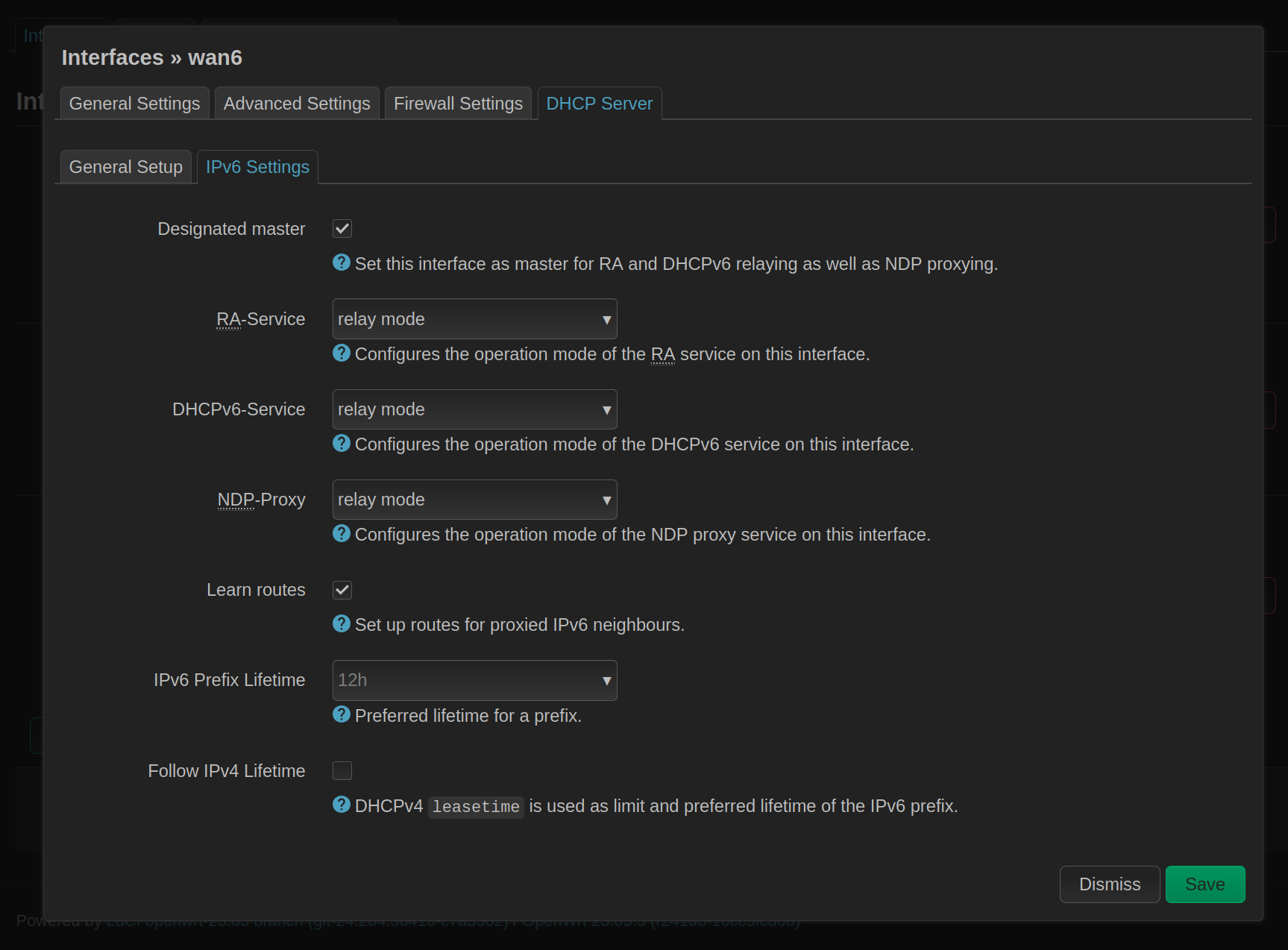Image resolution: width=1288 pixels, height=950 pixels.
Task: Click help icon under RA-Service dropdown
Action: pos(342,353)
